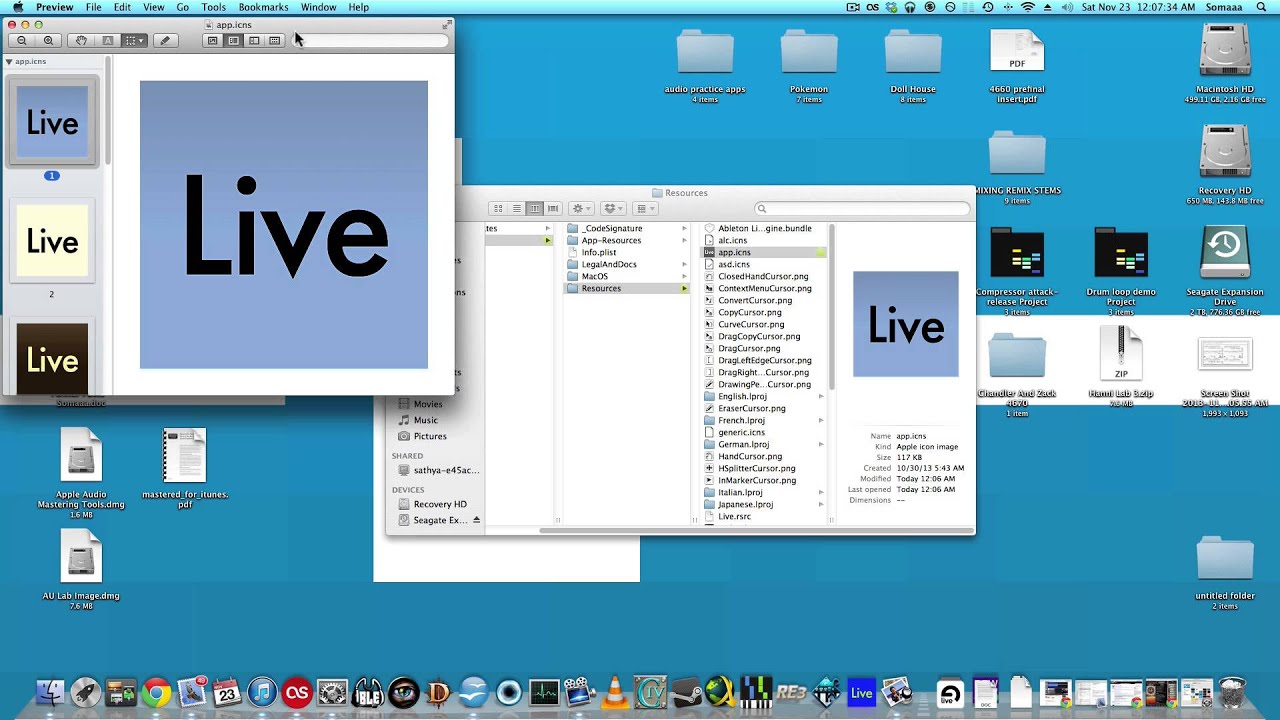
Task: Click the zoom in button in Preview toolbar
Action: point(48,41)
